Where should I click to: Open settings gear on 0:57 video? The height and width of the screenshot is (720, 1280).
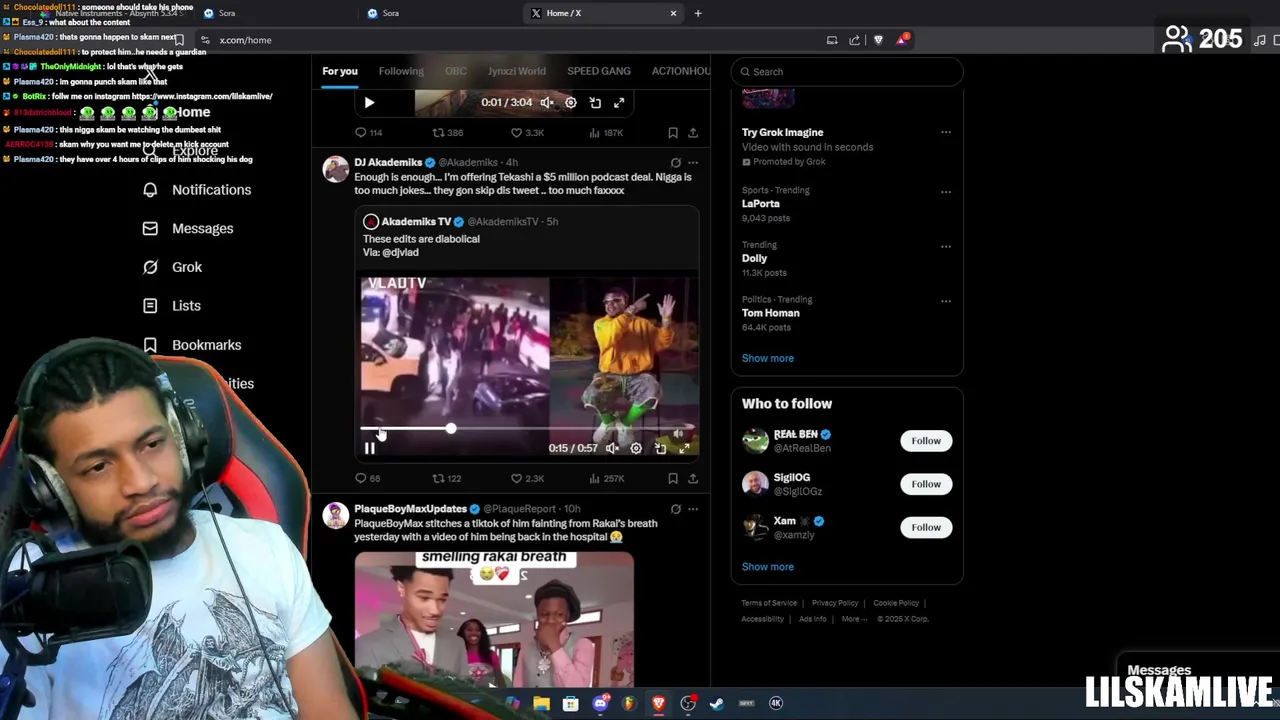pyautogui.click(x=636, y=448)
